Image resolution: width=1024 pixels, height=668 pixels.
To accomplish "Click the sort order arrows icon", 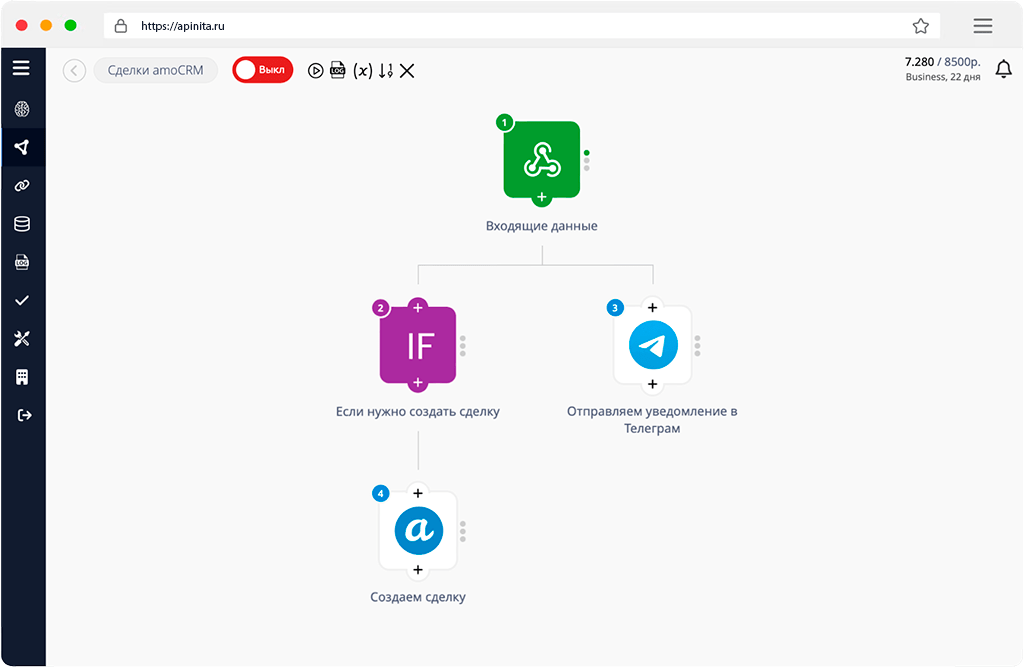I will (x=386, y=71).
